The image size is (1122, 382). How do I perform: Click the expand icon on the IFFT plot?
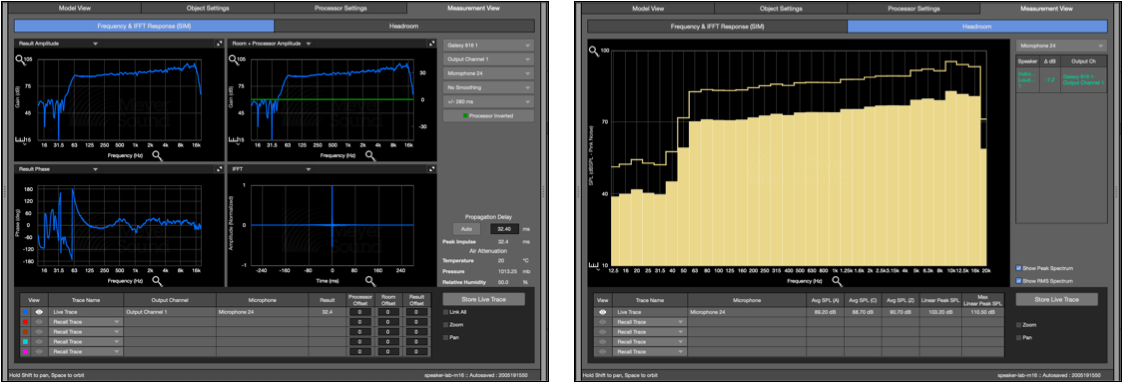tap(431, 170)
